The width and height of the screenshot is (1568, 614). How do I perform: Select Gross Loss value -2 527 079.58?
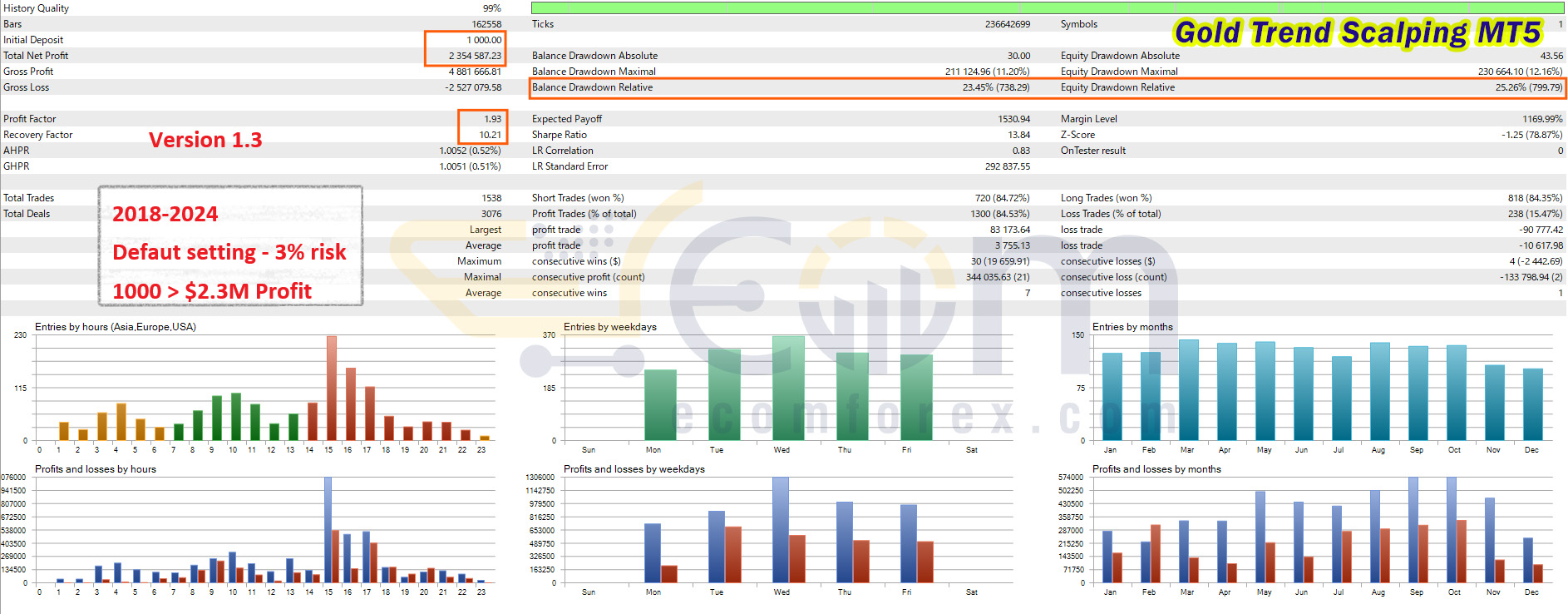point(473,87)
